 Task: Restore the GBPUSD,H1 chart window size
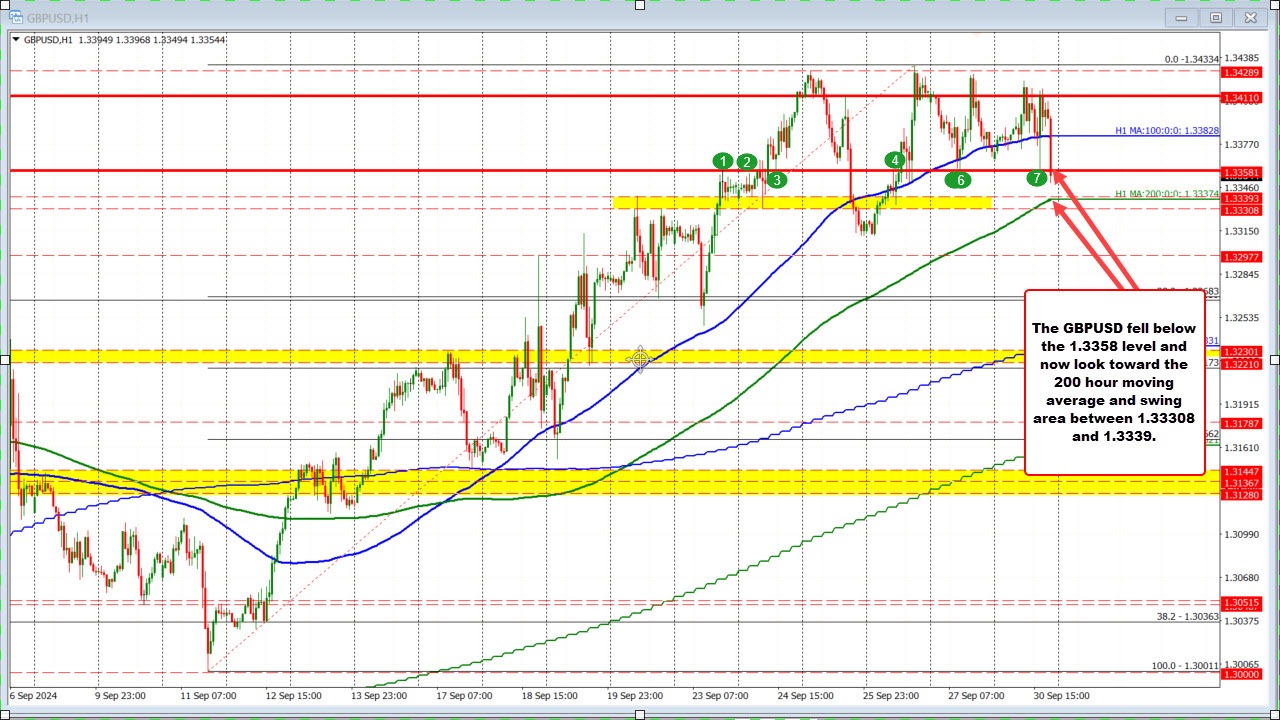(x=1216, y=18)
